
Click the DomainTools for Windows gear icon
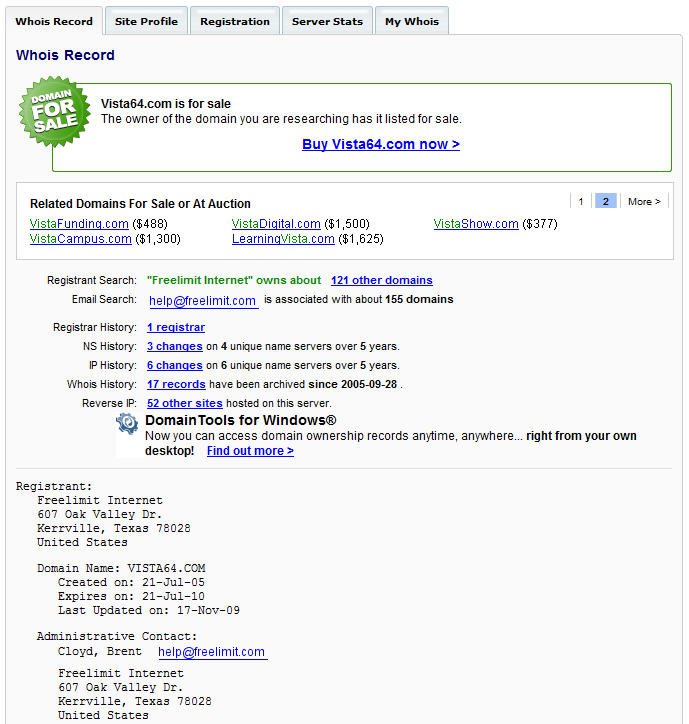click(127, 423)
